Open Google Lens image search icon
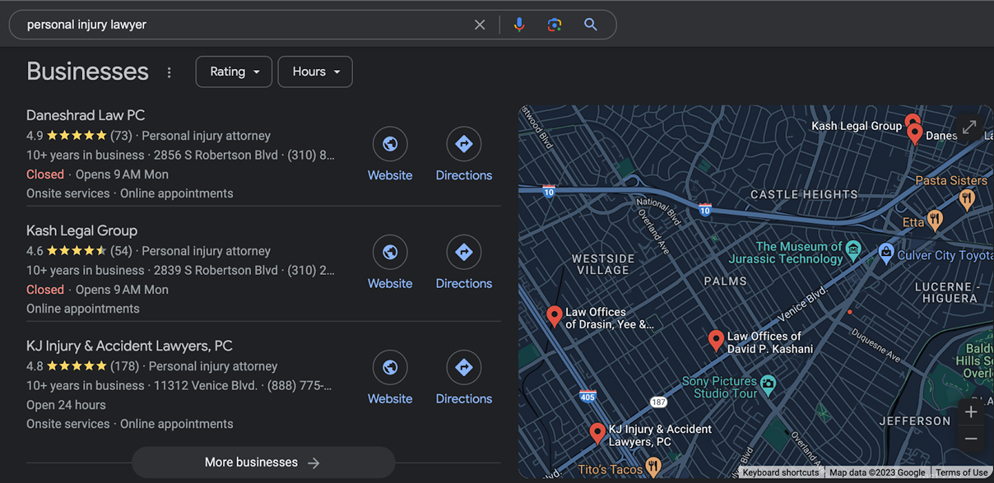The image size is (994, 483). click(x=555, y=25)
